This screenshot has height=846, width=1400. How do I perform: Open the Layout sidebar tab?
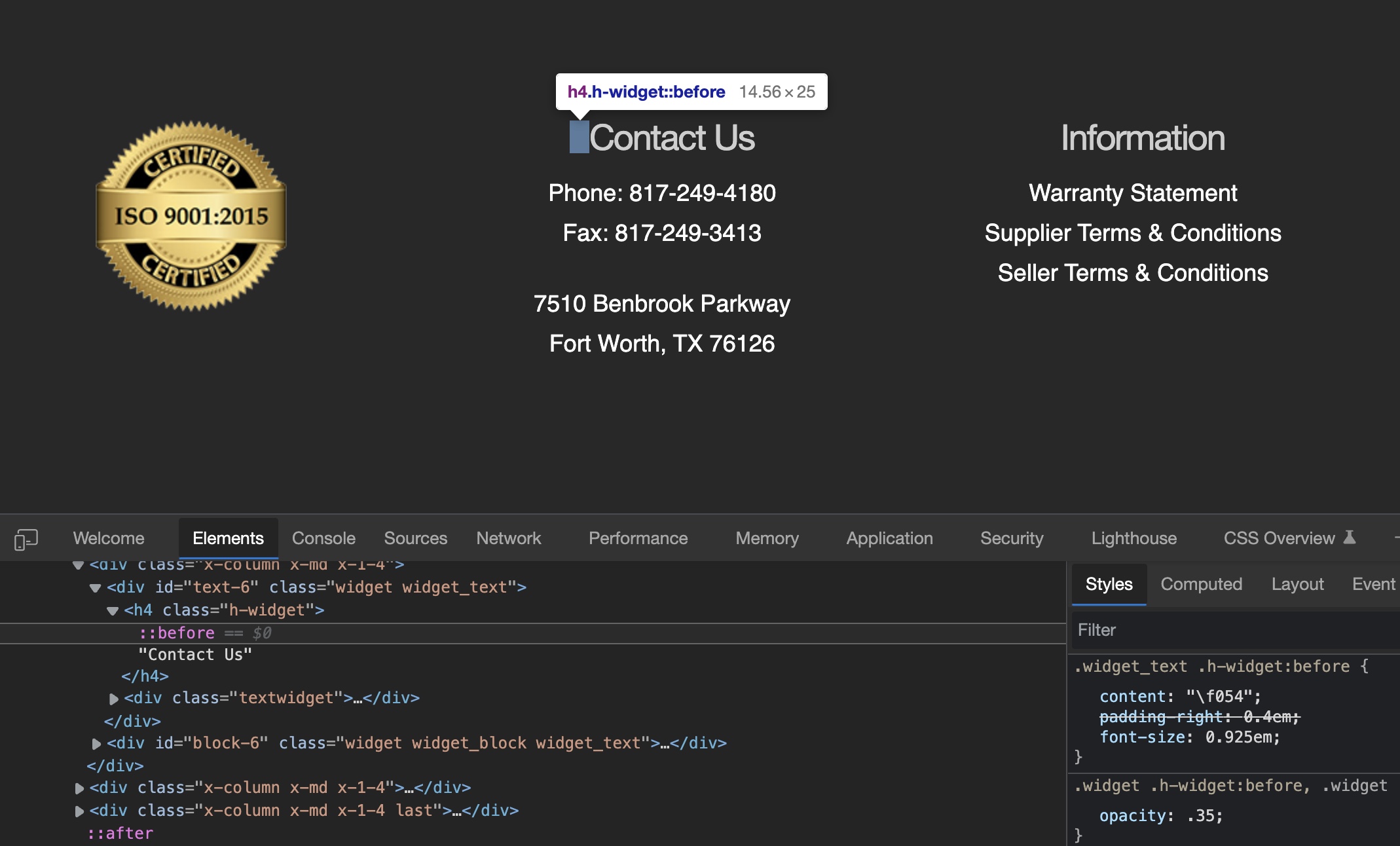(1297, 584)
